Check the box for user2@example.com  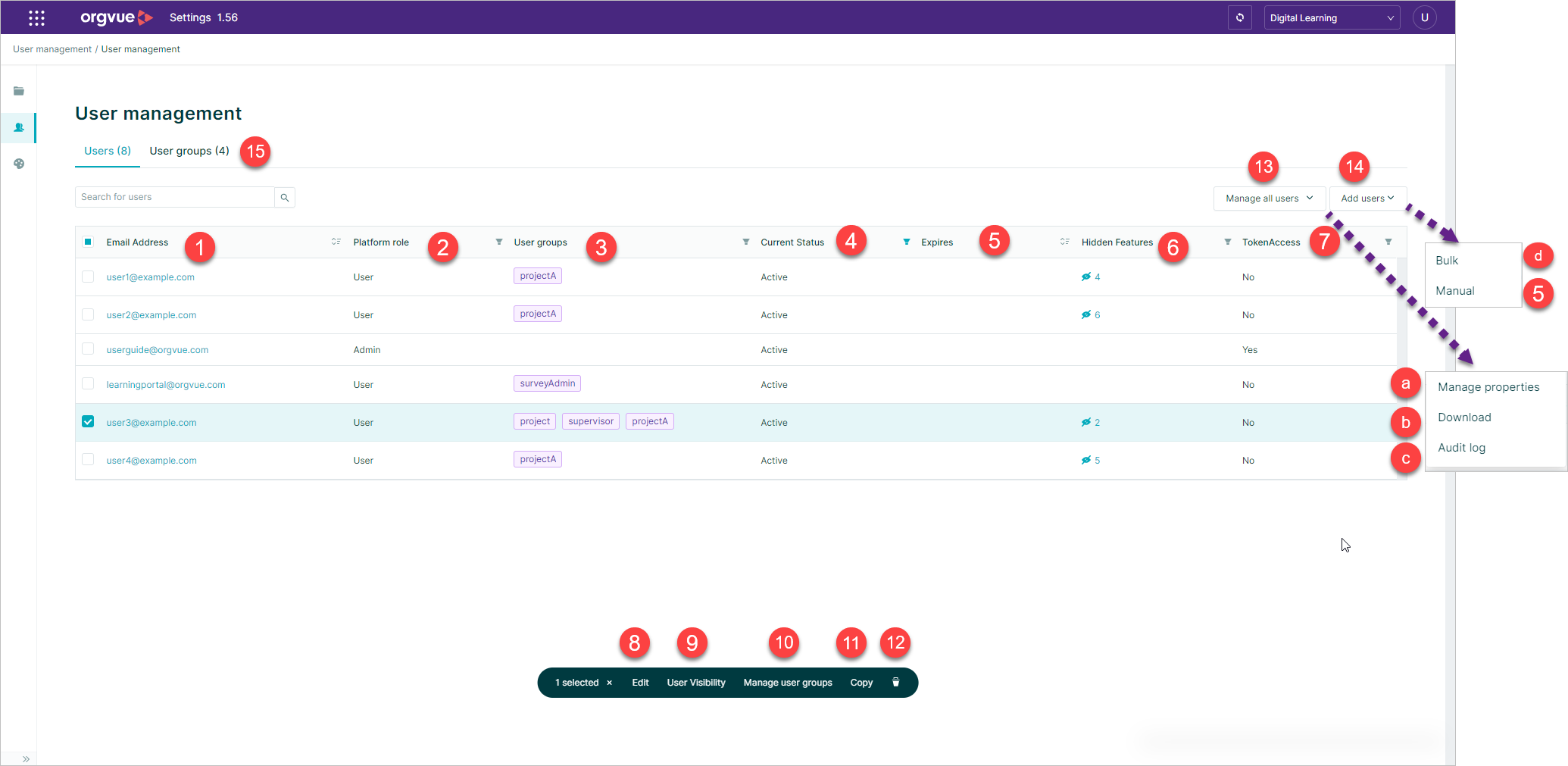(x=88, y=314)
